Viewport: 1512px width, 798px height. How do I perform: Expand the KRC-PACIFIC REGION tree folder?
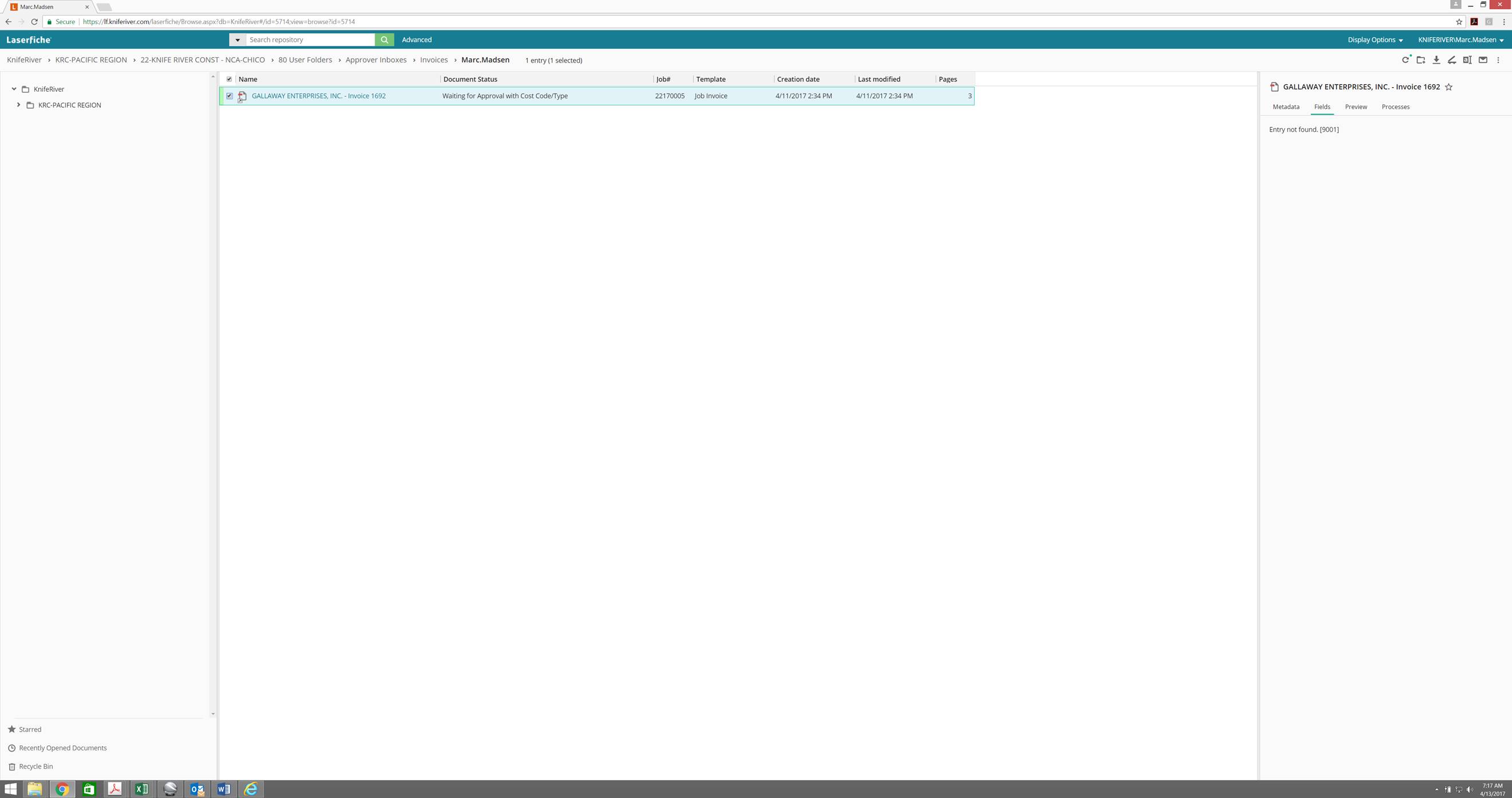[x=19, y=105]
